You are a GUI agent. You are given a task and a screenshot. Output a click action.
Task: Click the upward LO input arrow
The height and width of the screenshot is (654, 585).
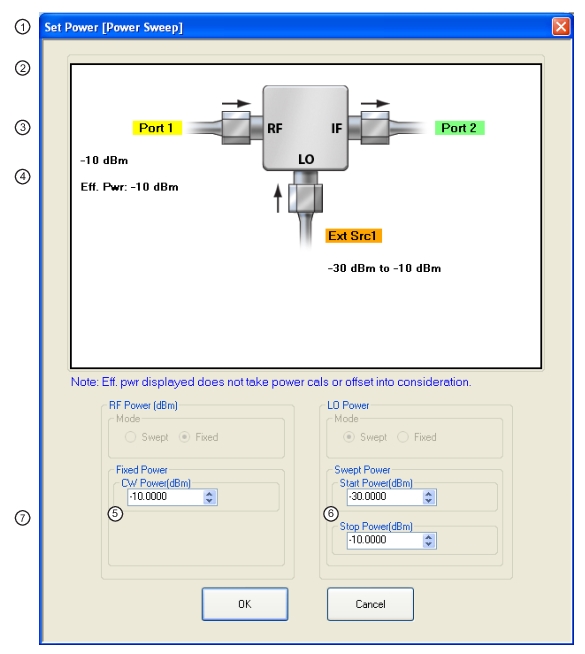coord(278,199)
